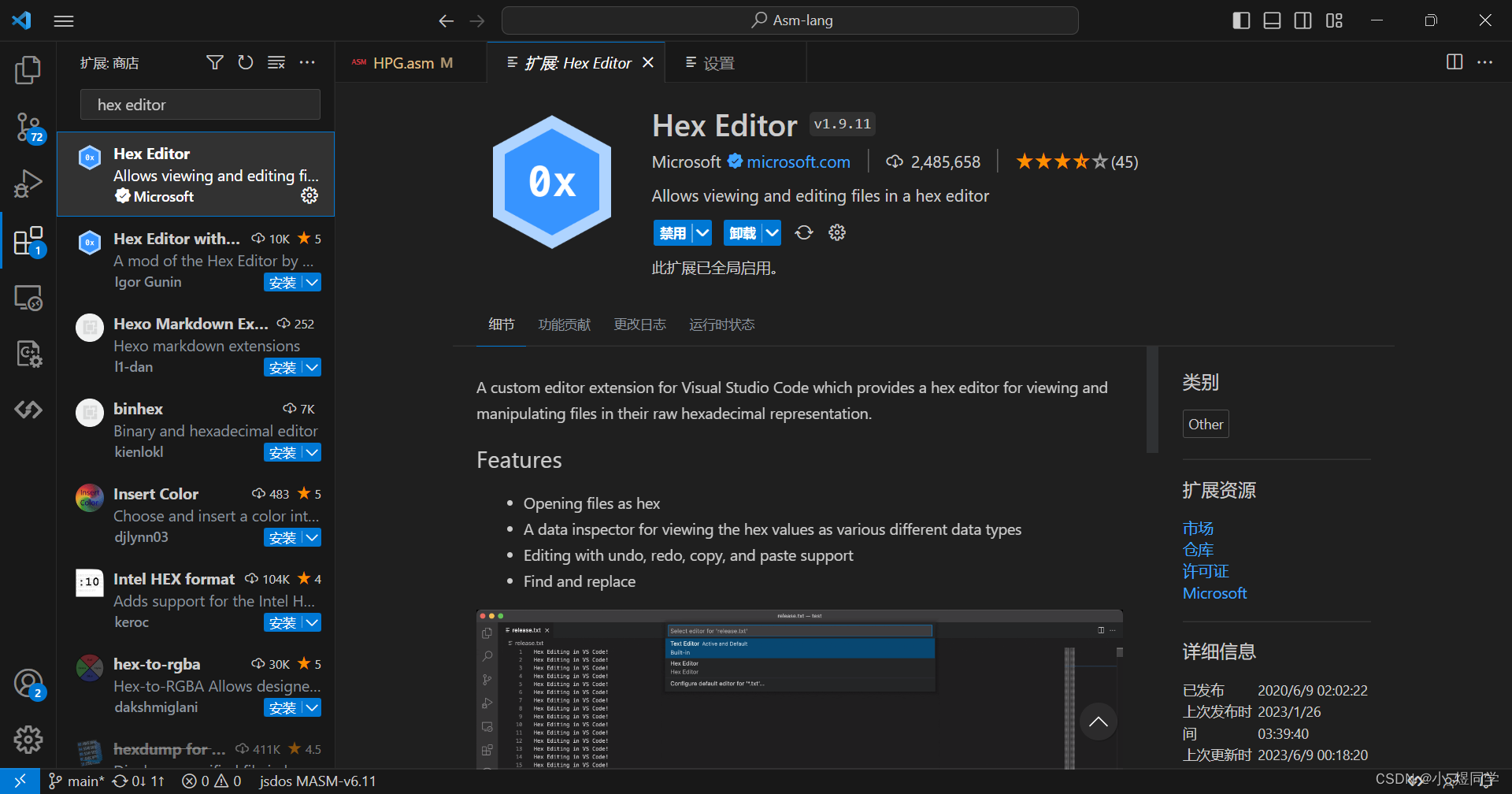Click scroll-to-top arrow button
Viewport: 1512px width, 794px height.
pos(1098,722)
